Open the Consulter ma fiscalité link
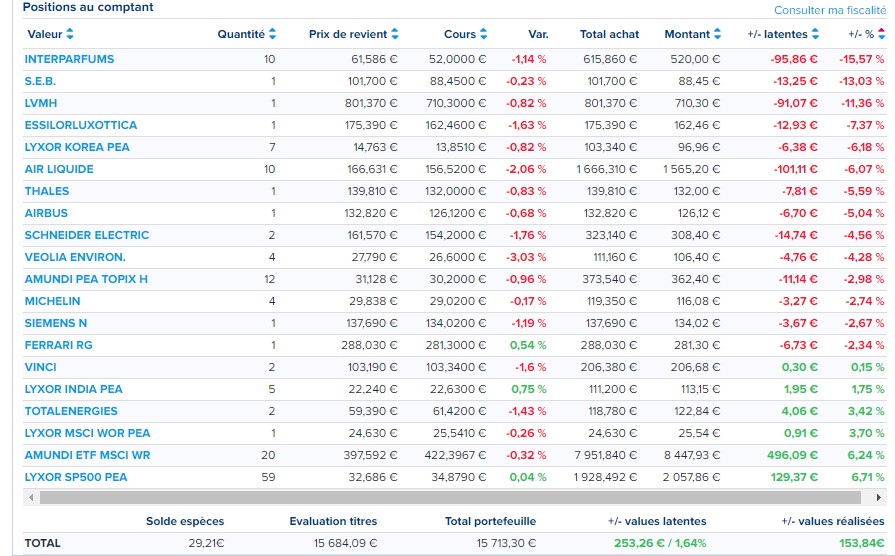 [829, 10]
